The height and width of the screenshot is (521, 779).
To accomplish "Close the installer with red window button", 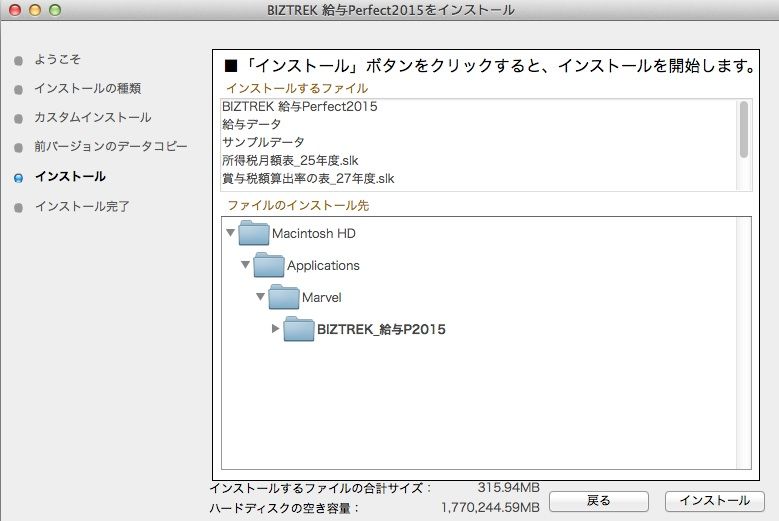I will tap(15, 10).
